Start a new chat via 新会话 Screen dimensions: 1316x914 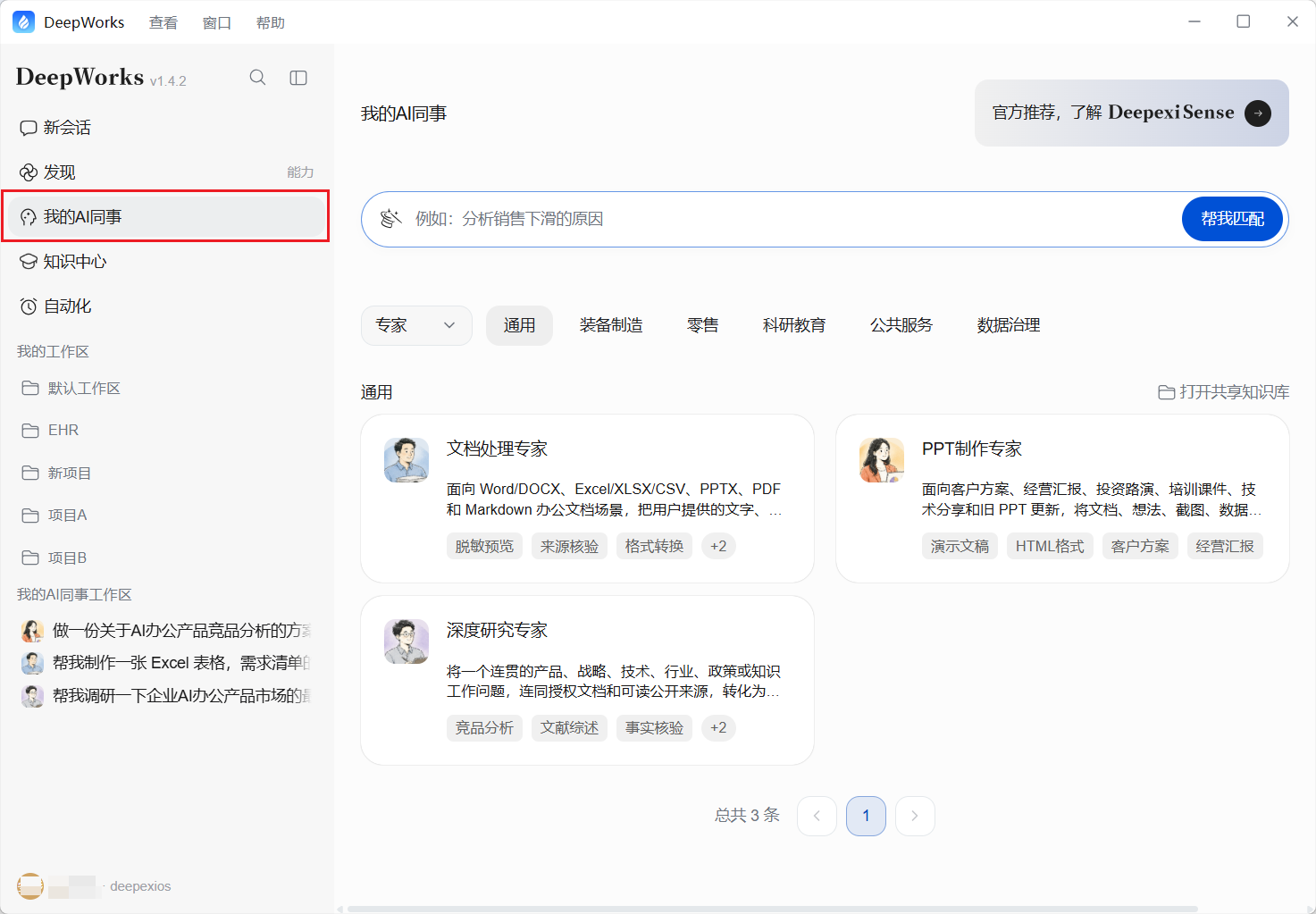(166, 128)
